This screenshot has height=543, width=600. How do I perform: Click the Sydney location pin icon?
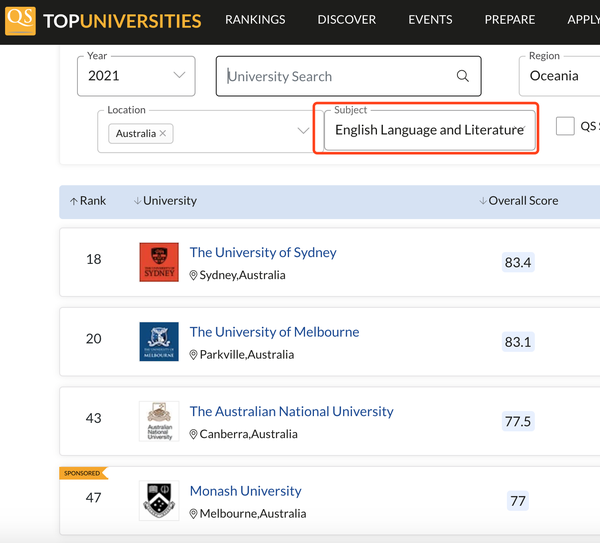click(x=193, y=275)
